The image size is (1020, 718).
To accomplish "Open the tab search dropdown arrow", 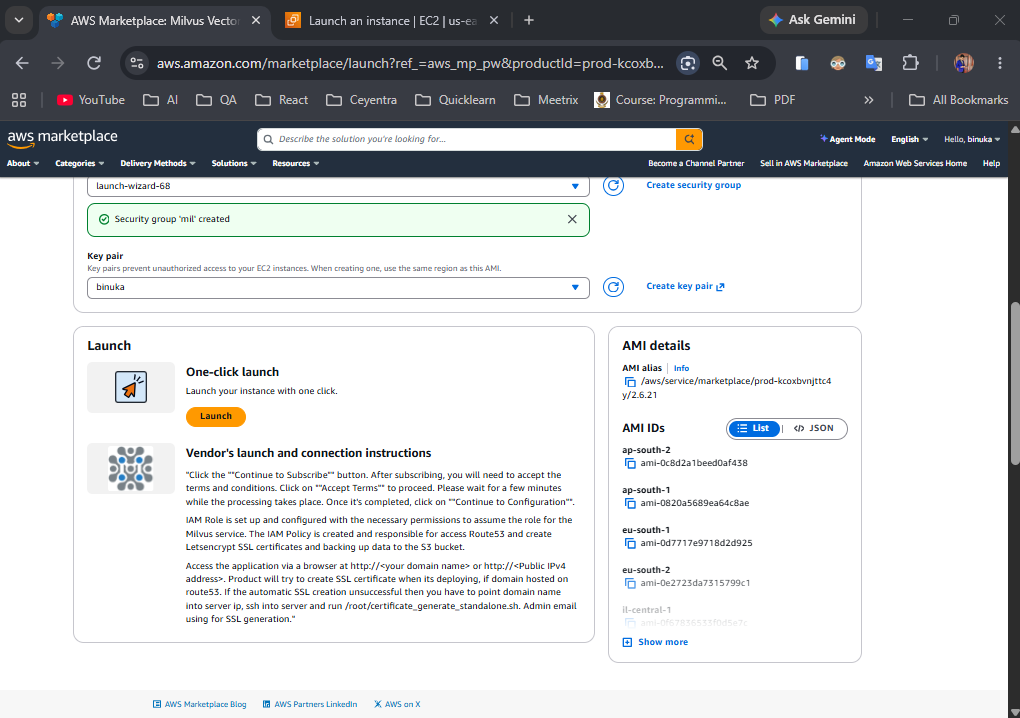I will [19, 20].
